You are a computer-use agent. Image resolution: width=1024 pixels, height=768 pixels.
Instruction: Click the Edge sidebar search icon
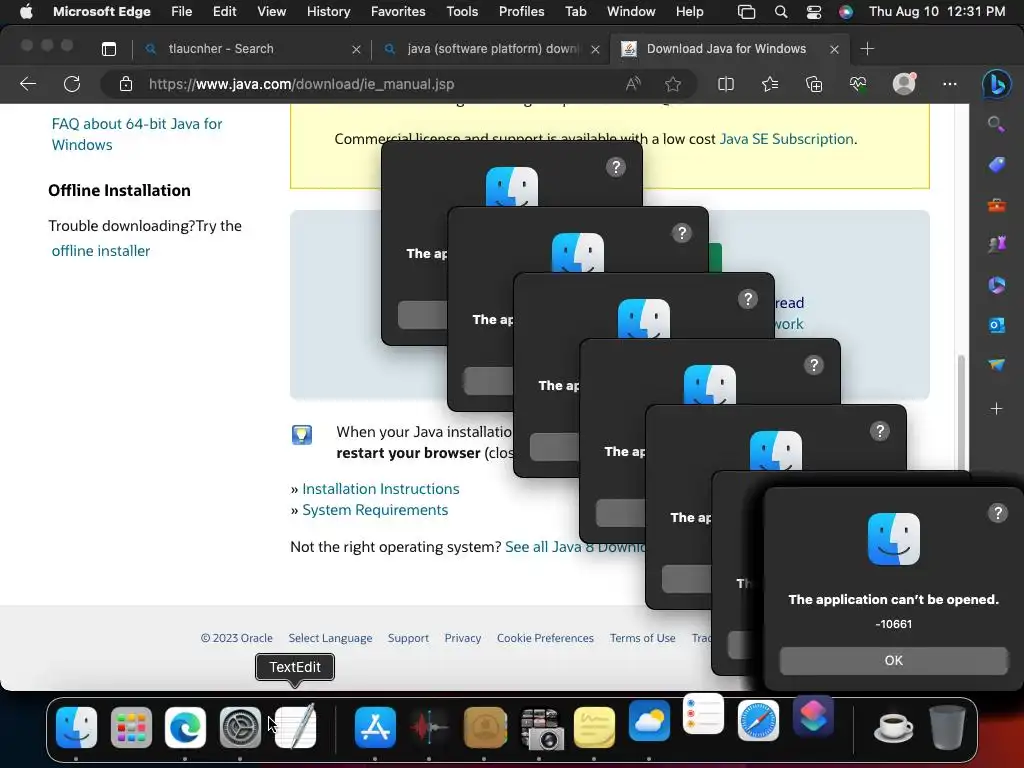(996, 124)
